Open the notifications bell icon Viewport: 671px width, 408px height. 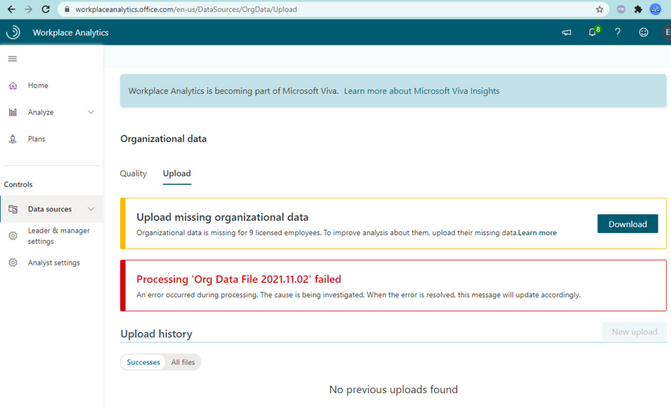[593, 32]
